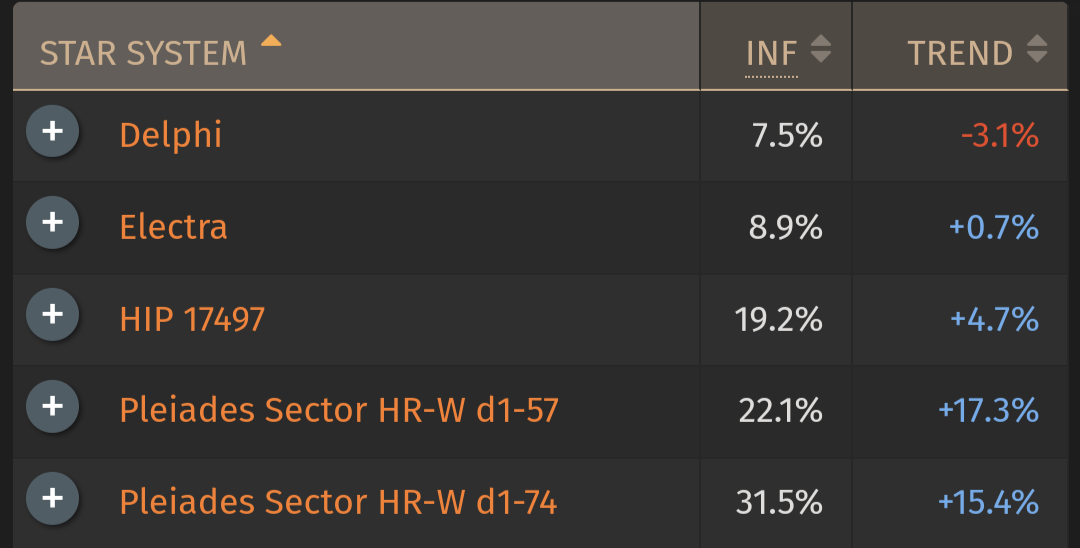
Task: Open Pleiades Sector HR-W d1-57 link
Action: pos(339,410)
